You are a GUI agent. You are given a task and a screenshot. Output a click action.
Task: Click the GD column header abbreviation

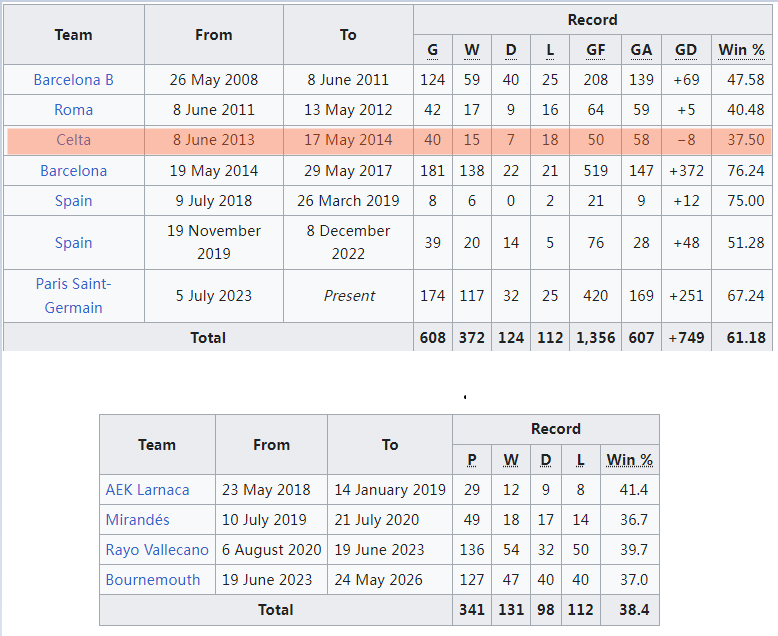(686, 50)
